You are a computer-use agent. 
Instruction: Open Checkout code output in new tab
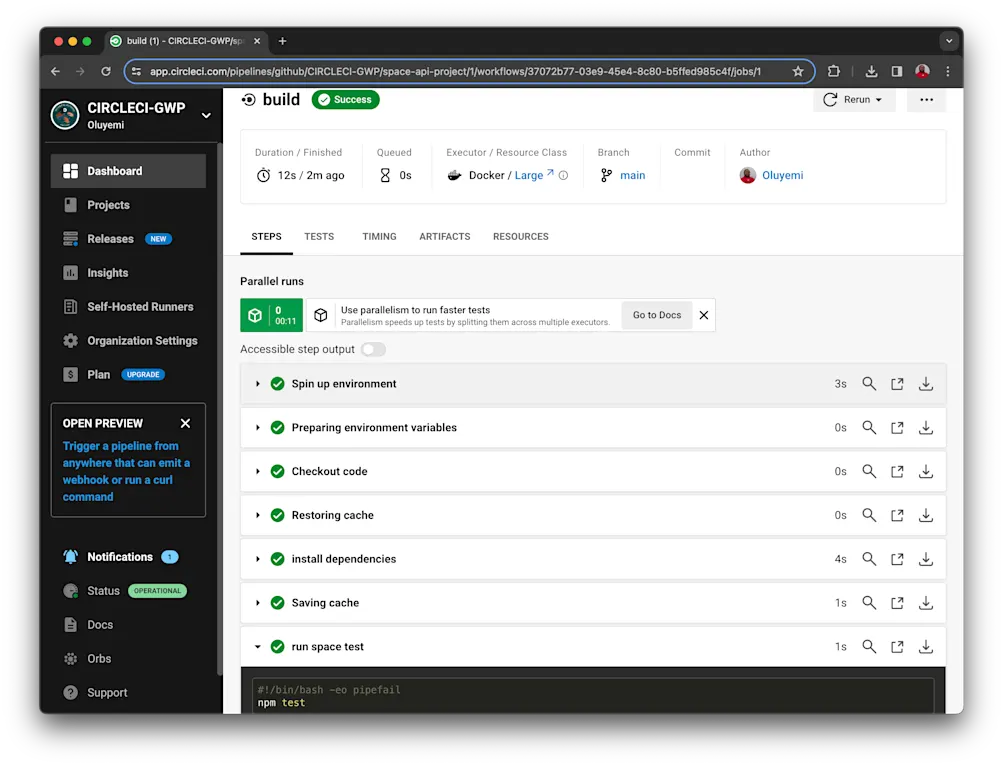[897, 471]
